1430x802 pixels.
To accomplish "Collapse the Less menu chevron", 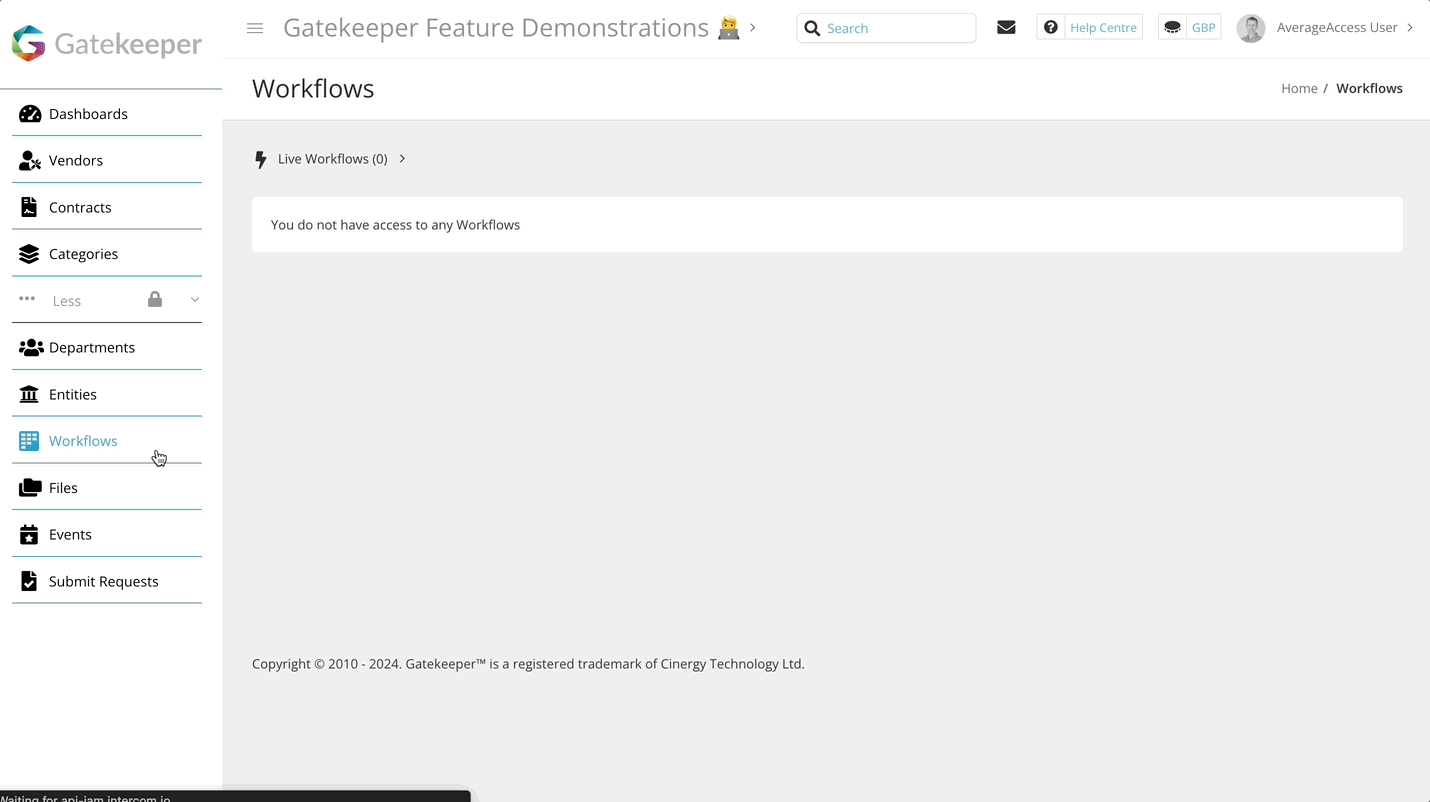I will click(195, 300).
